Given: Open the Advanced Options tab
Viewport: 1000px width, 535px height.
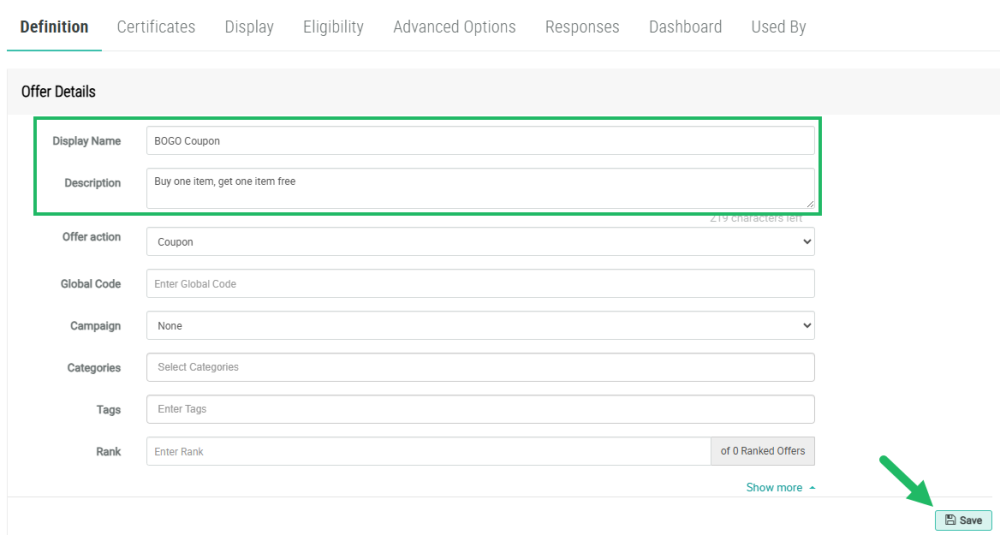Looking at the screenshot, I should pos(454,27).
